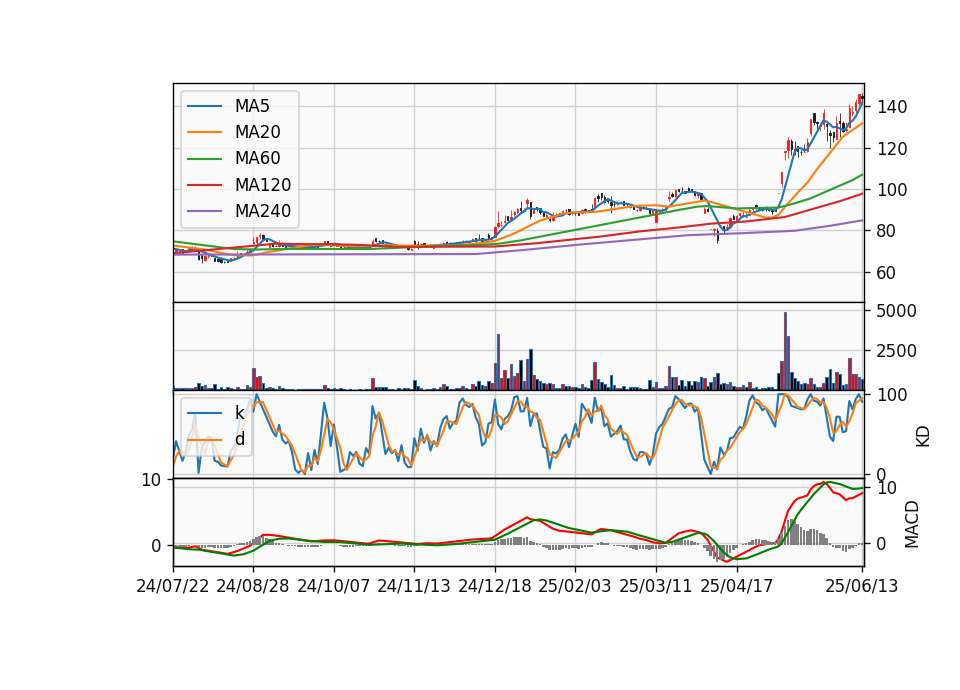Click the 25/02/03 date tick label
960x690 pixels.
tap(575, 586)
